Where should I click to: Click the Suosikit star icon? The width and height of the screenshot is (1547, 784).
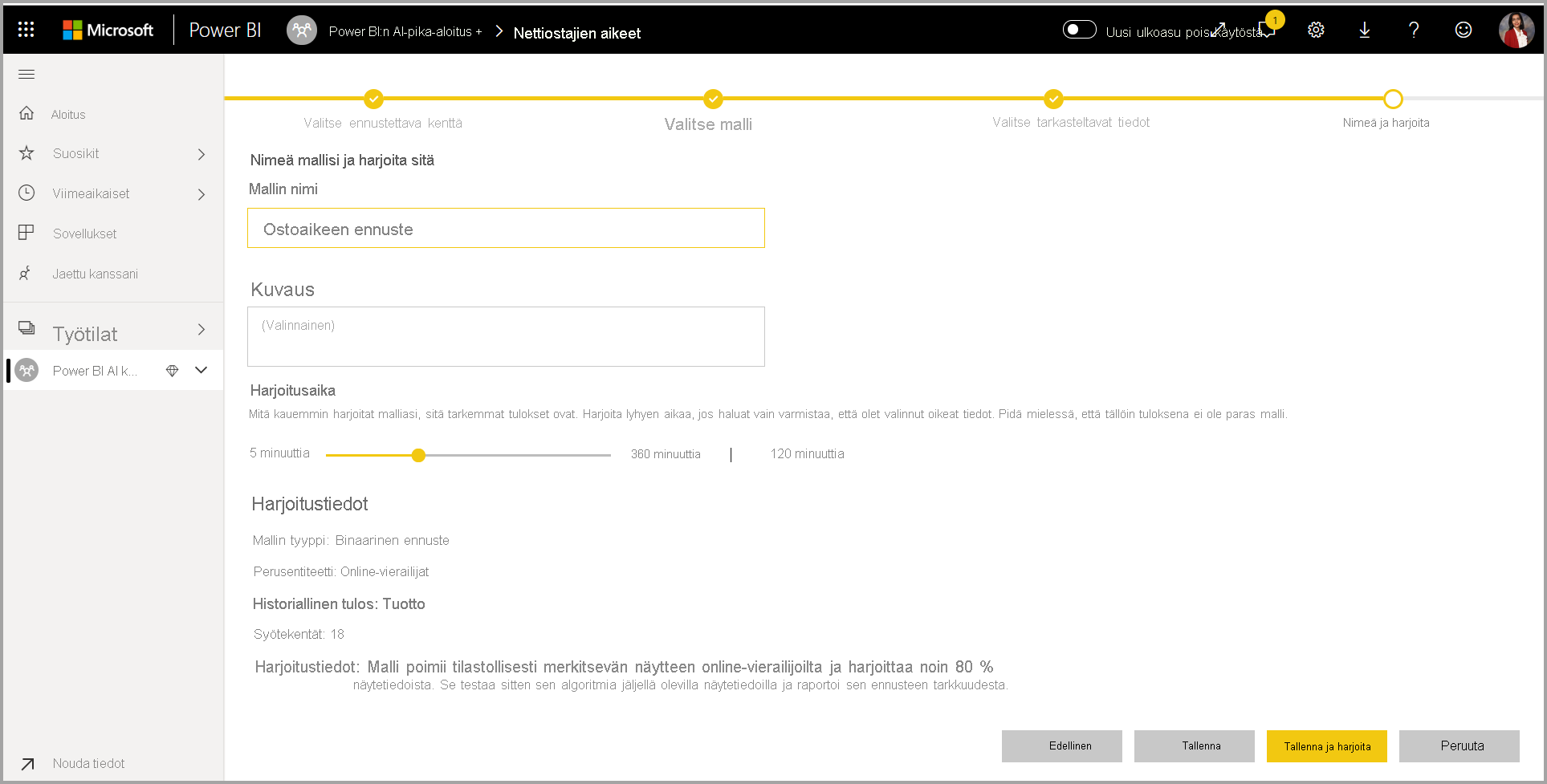(26, 152)
